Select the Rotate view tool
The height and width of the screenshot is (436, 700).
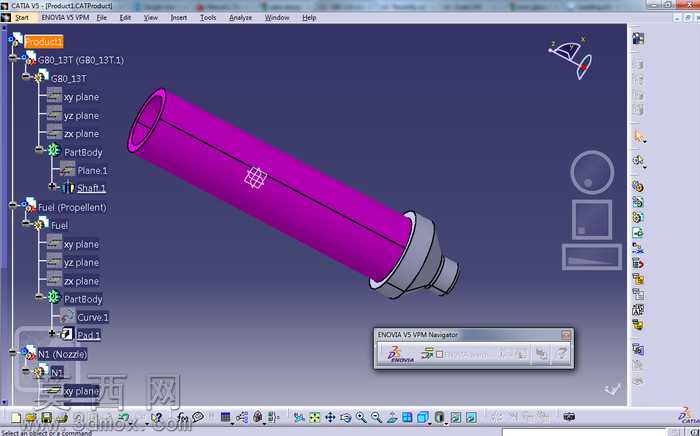[x=346, y=418]
